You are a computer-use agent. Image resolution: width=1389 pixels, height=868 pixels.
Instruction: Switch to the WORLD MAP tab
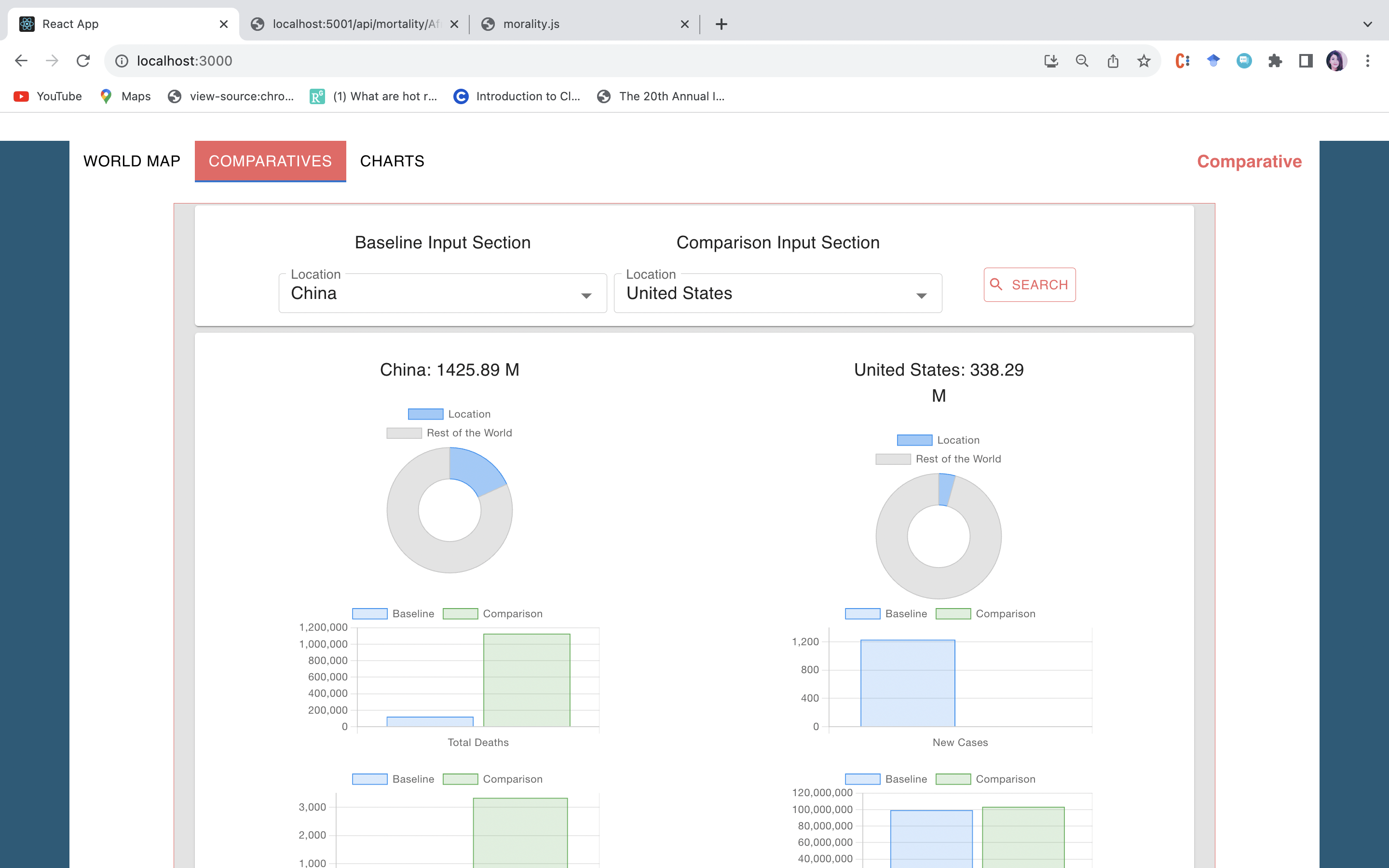(132, 162)
